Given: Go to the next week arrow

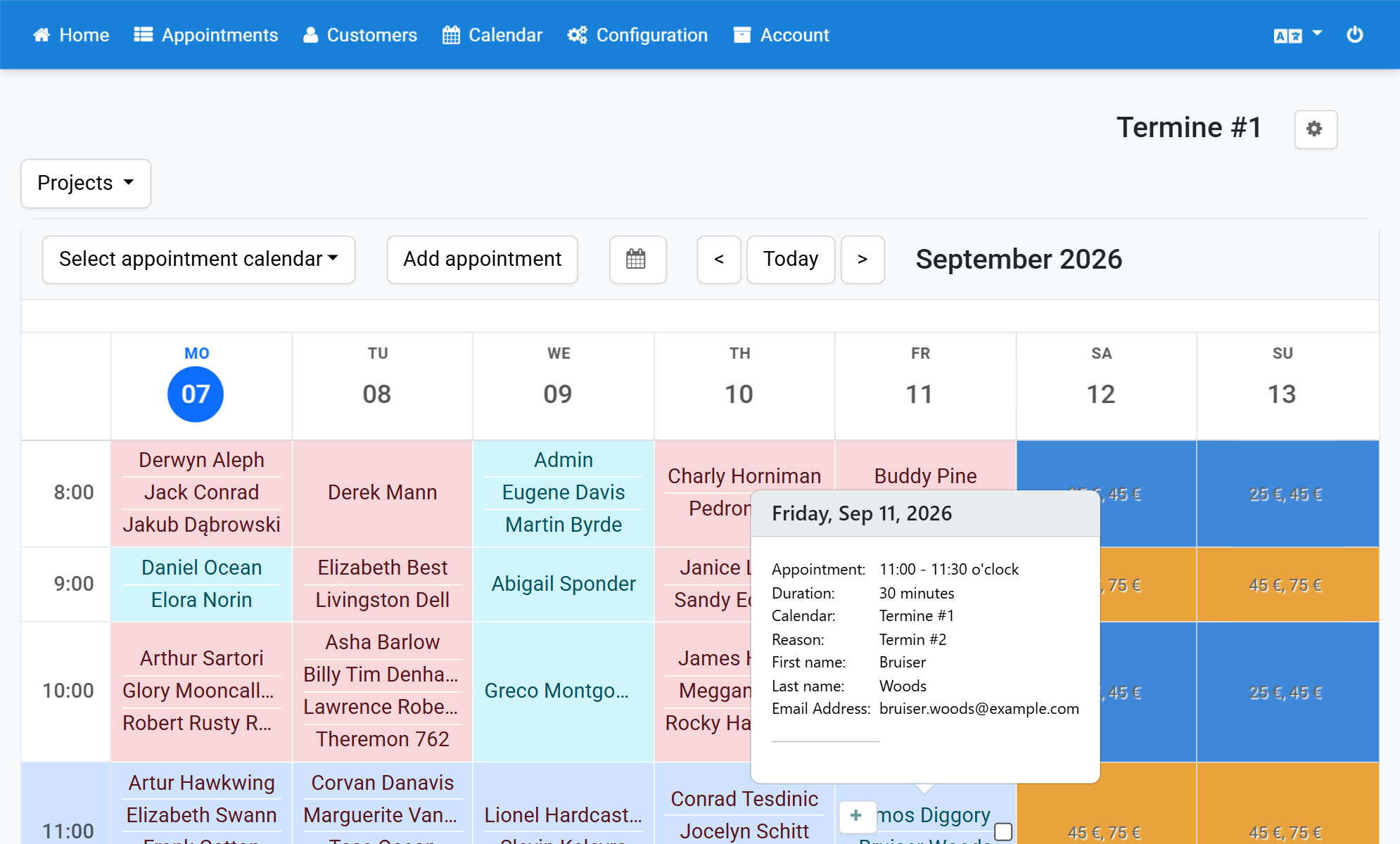Looking at the screenshot, I should tap(862, 260).
